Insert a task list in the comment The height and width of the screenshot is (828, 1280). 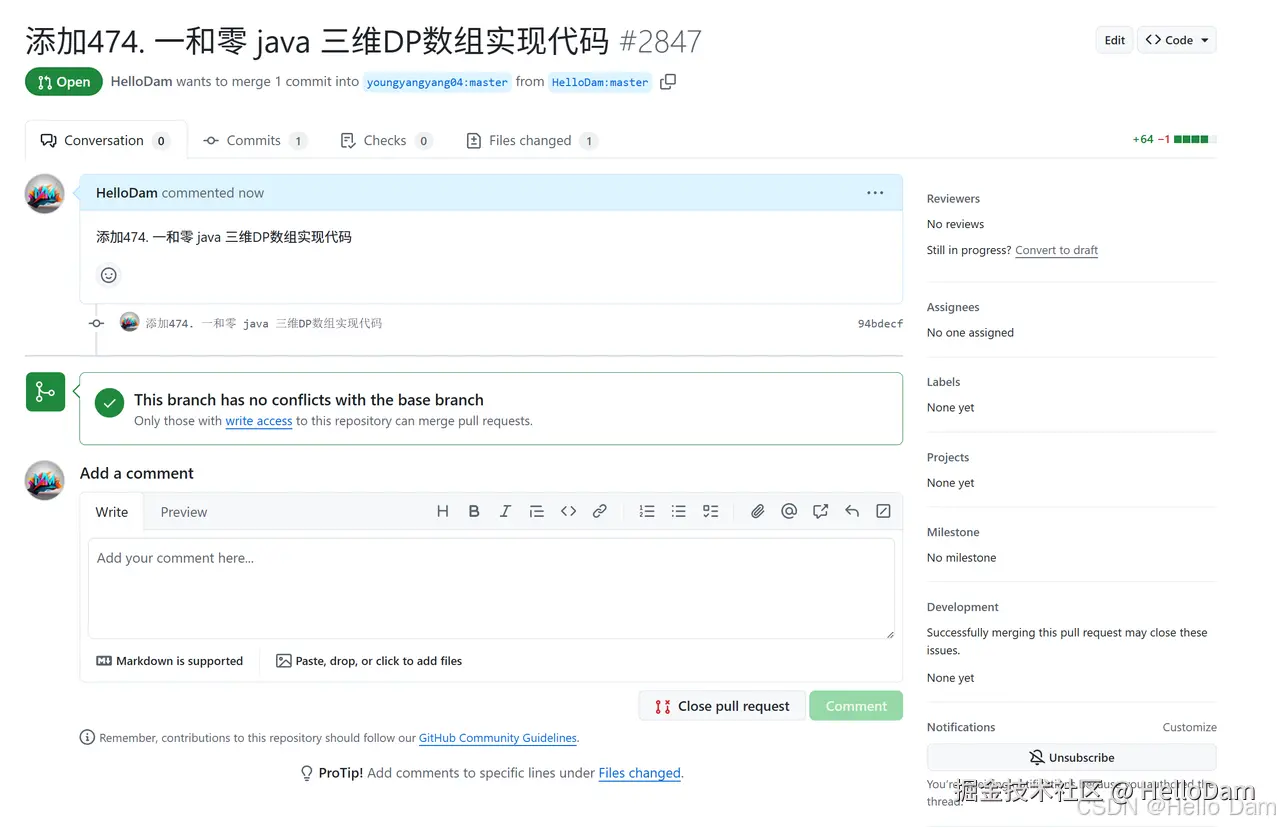coord(710,511)
